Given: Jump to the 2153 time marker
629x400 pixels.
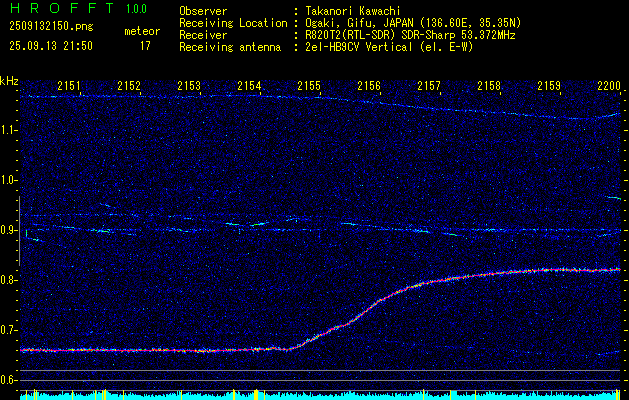Looking at the screenshot, I should [x=189, y=86].
